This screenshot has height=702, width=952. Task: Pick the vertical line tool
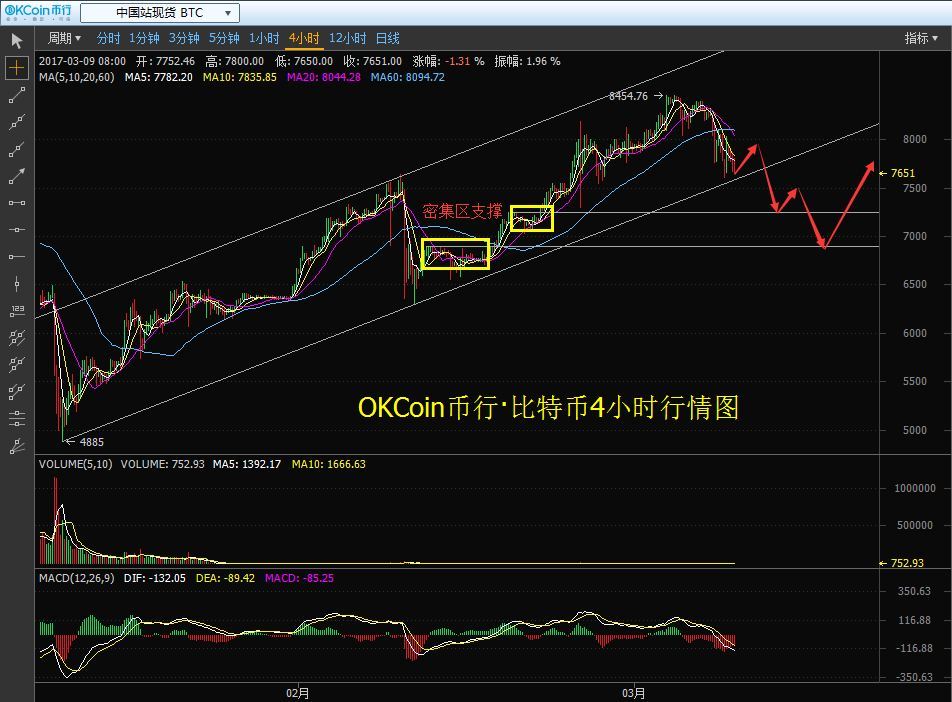pyautogui.click(x=16, y=284)
